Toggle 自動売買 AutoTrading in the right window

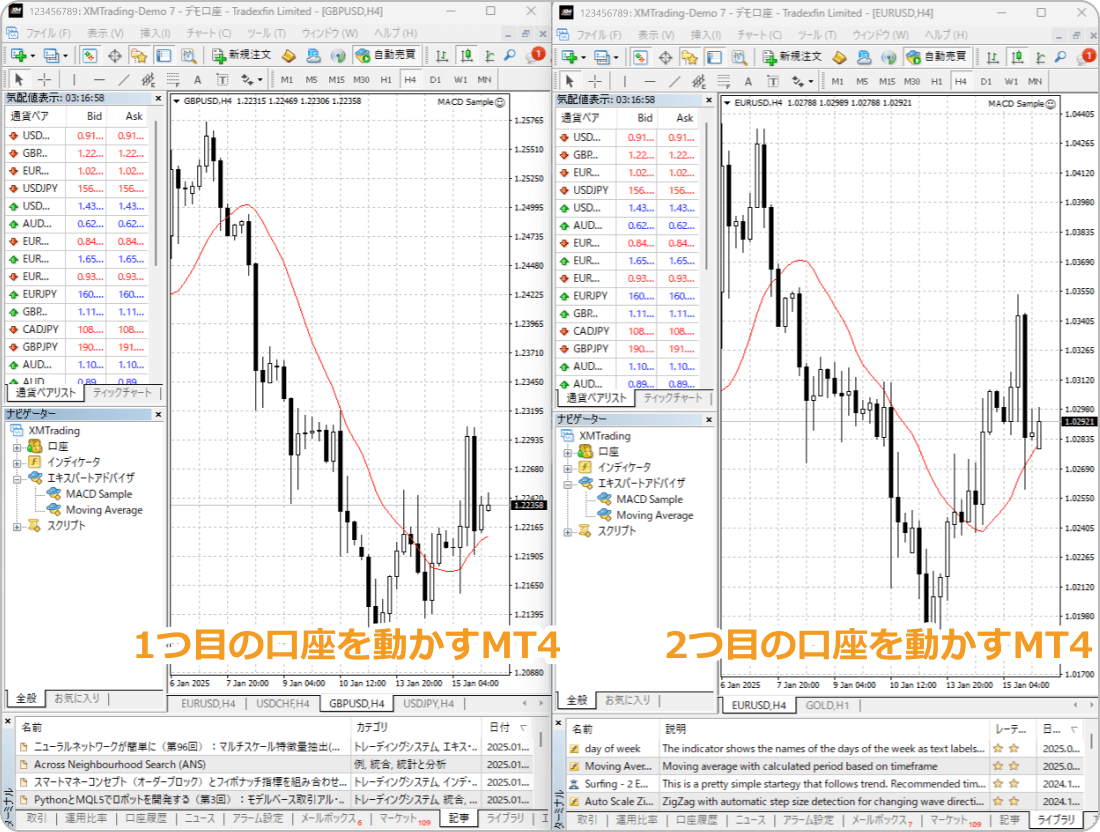coord(937,57)
